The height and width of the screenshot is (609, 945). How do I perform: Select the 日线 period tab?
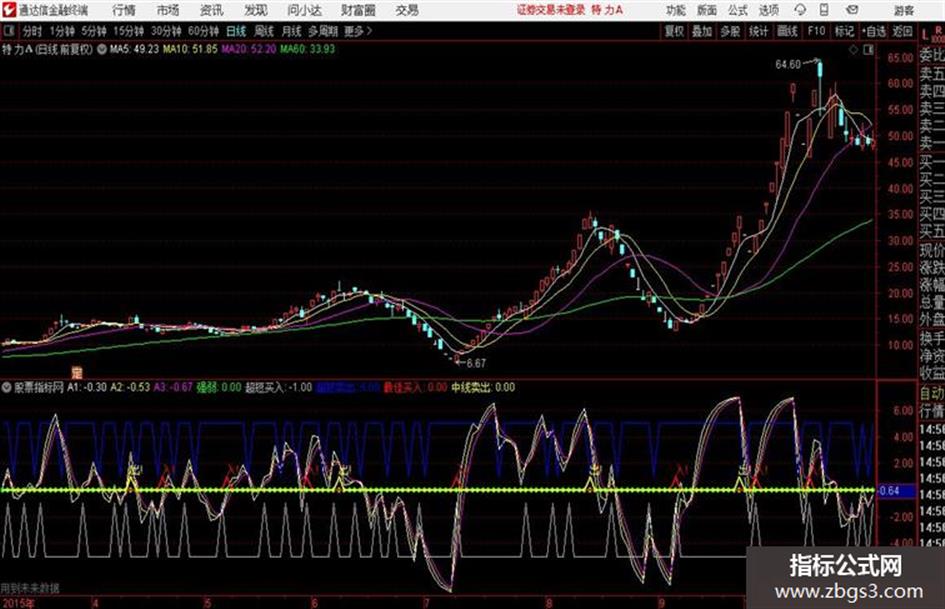(x=236, y=31)
